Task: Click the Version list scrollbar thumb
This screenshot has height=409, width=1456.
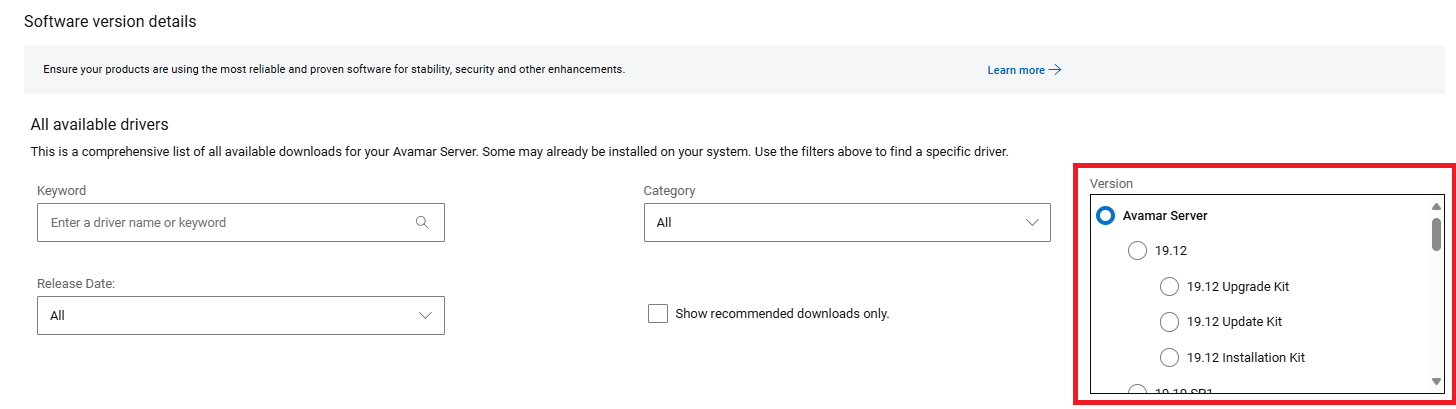Action: click(1436, 234)
